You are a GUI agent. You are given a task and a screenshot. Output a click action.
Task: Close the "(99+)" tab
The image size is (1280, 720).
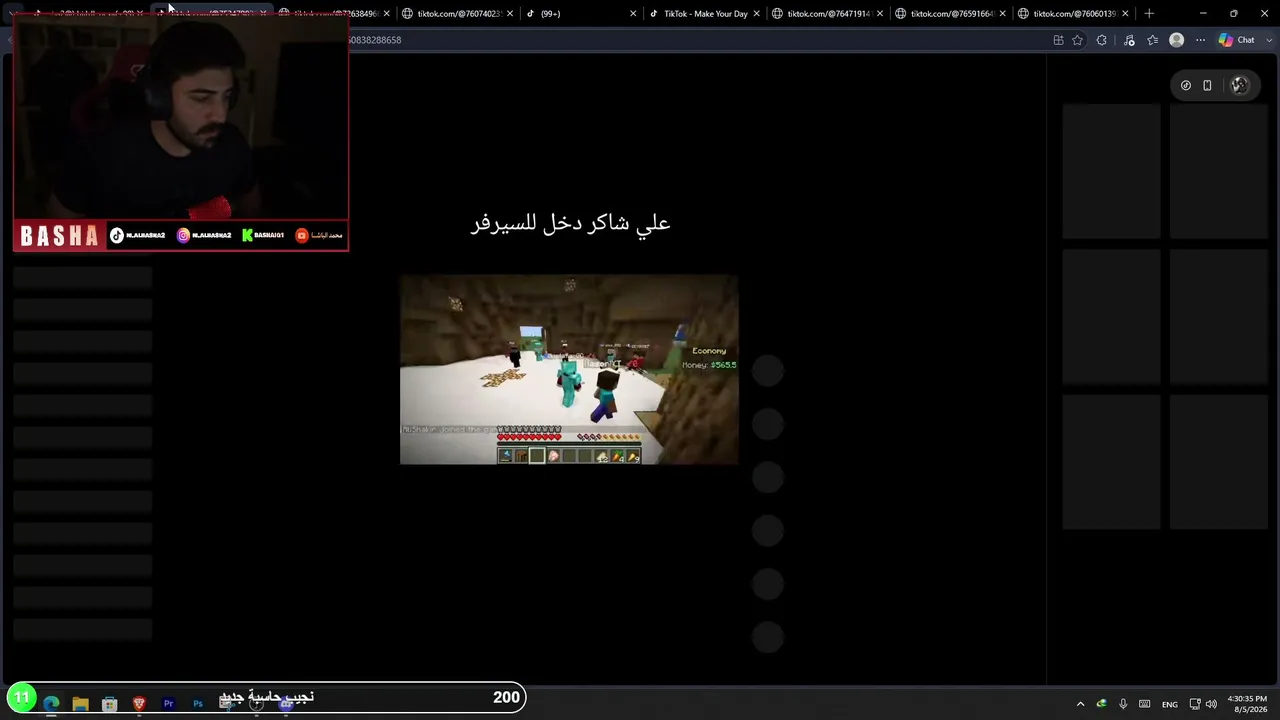(633, 14)
